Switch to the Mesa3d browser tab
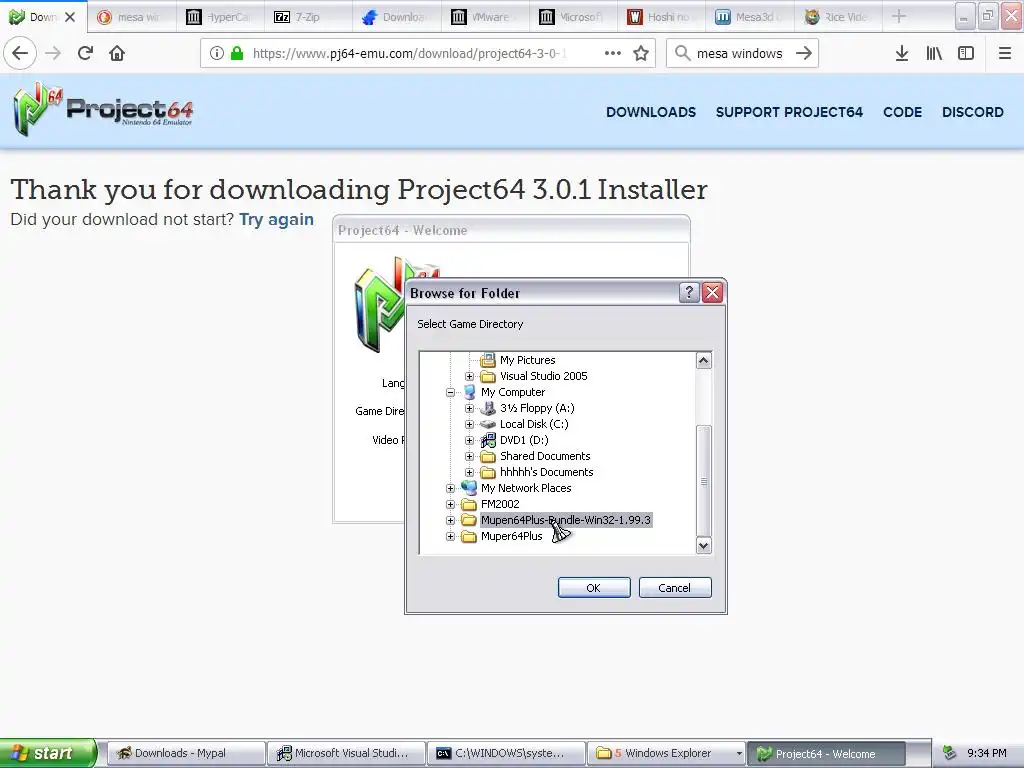Screen dimensions: 1024x768 click(x=749, y=17)
